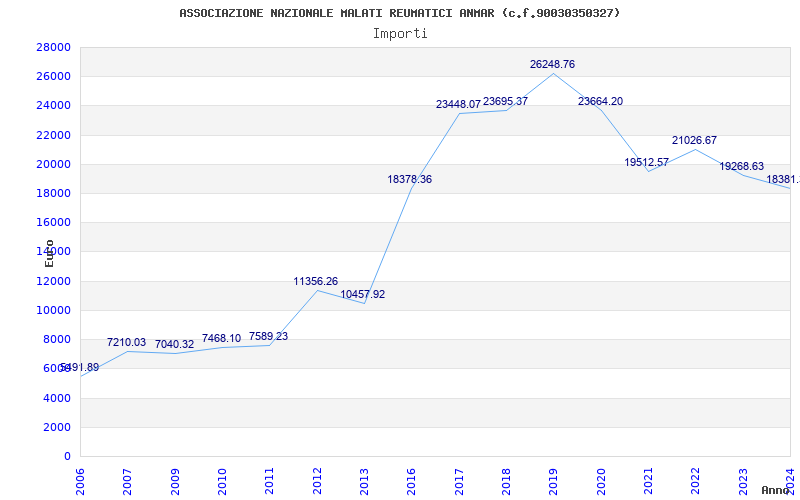
Task: Select the 2013 year axis label
Action: pos(364,481)
